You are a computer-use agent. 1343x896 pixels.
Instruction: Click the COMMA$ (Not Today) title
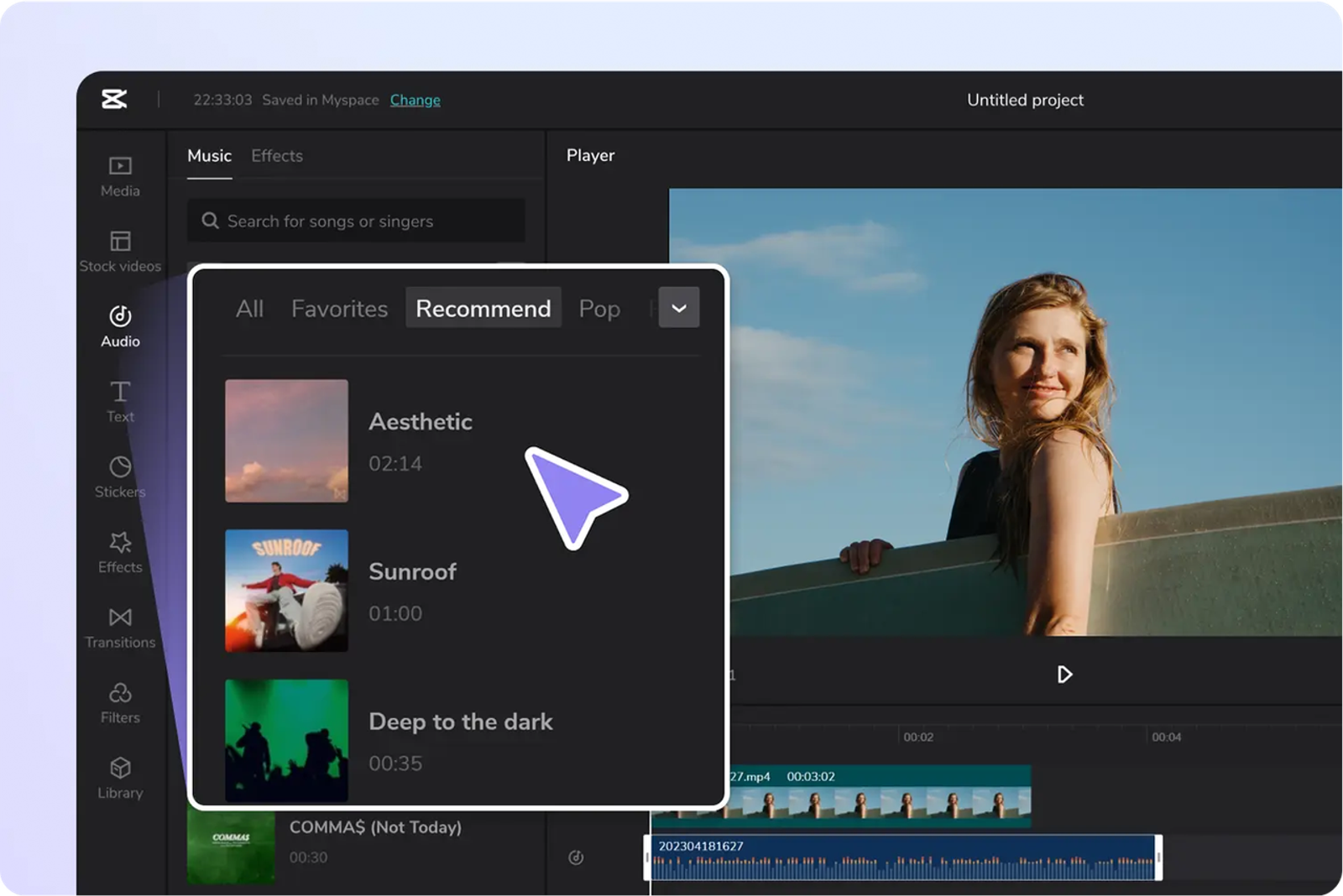pos(375,827)
